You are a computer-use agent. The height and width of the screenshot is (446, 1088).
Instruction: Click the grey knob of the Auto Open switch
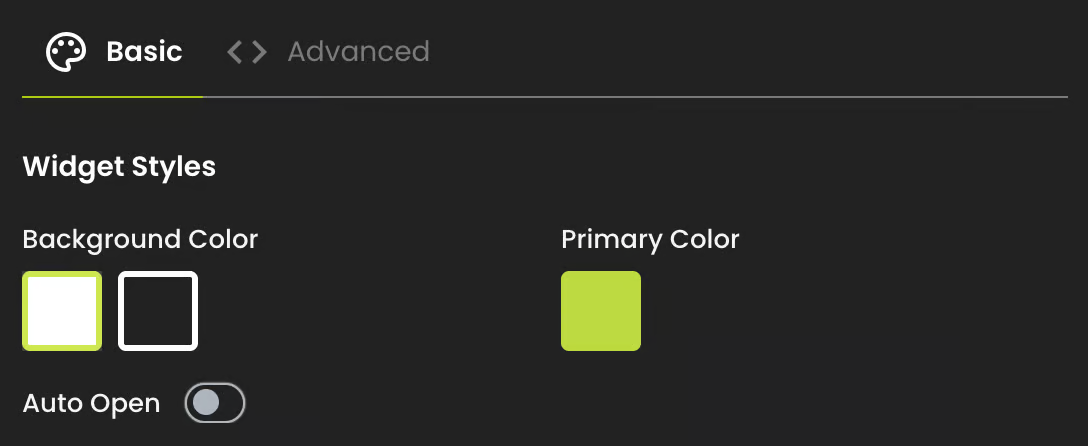point(205,403)
